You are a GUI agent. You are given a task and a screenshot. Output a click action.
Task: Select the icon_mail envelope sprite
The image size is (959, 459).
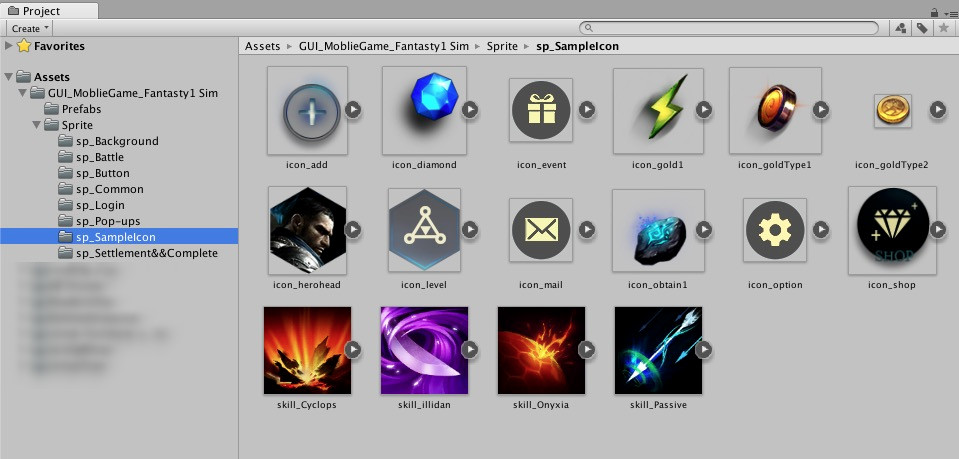[x=541, y=230]
